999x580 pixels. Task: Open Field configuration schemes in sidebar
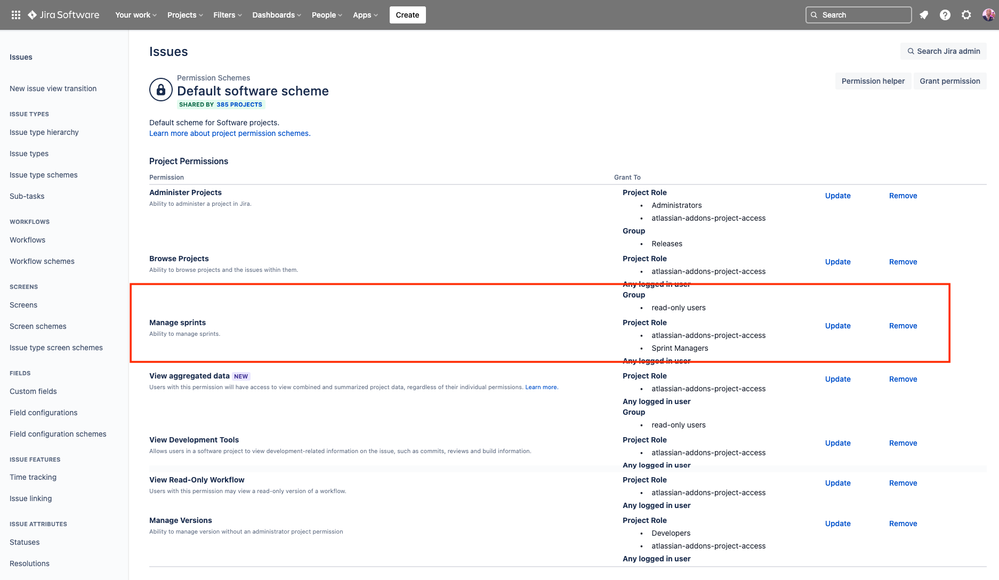(x=58, y=434)
